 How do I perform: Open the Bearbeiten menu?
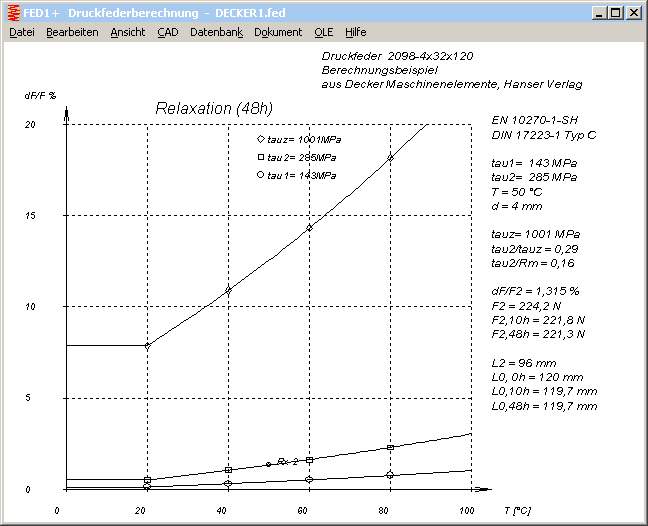click(72, 32)
